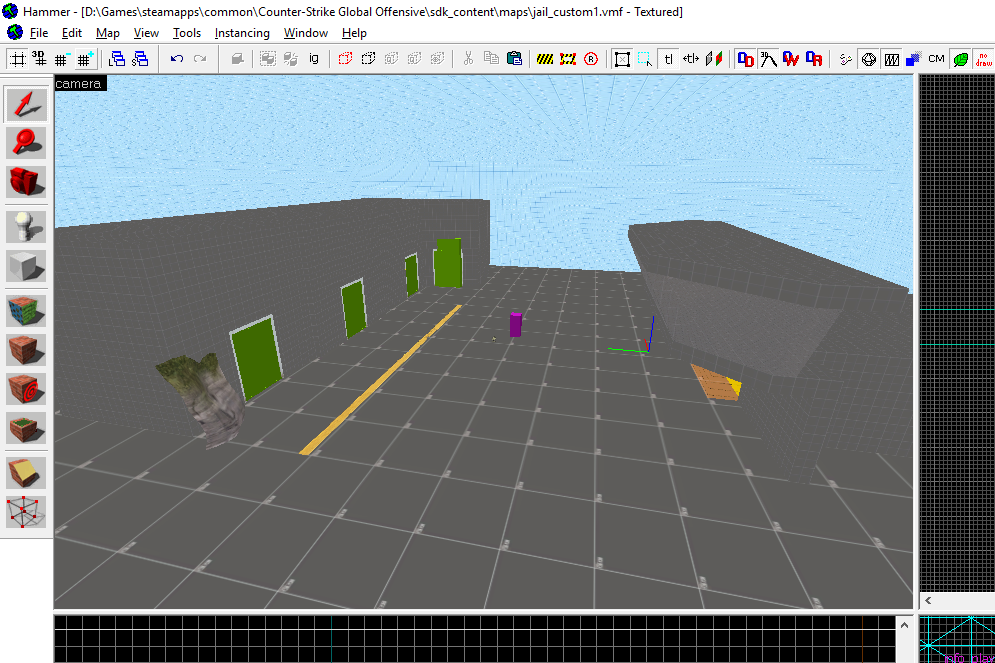
Task: Select the yellow stripe brush on floor
Action: [x=381, y=379]
